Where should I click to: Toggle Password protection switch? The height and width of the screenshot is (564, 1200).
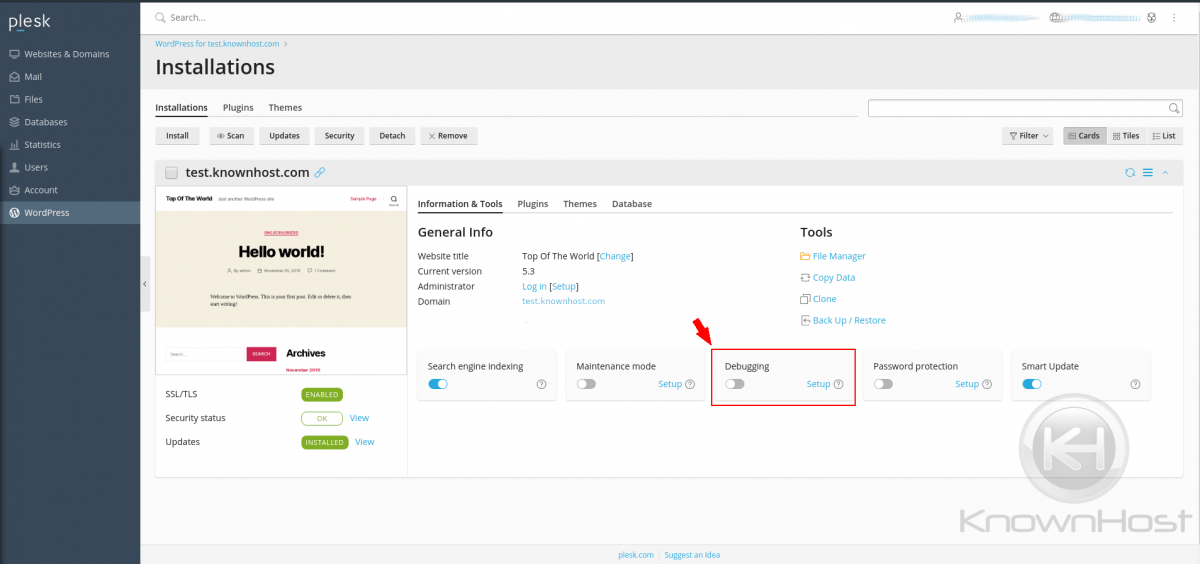(883, 384)
